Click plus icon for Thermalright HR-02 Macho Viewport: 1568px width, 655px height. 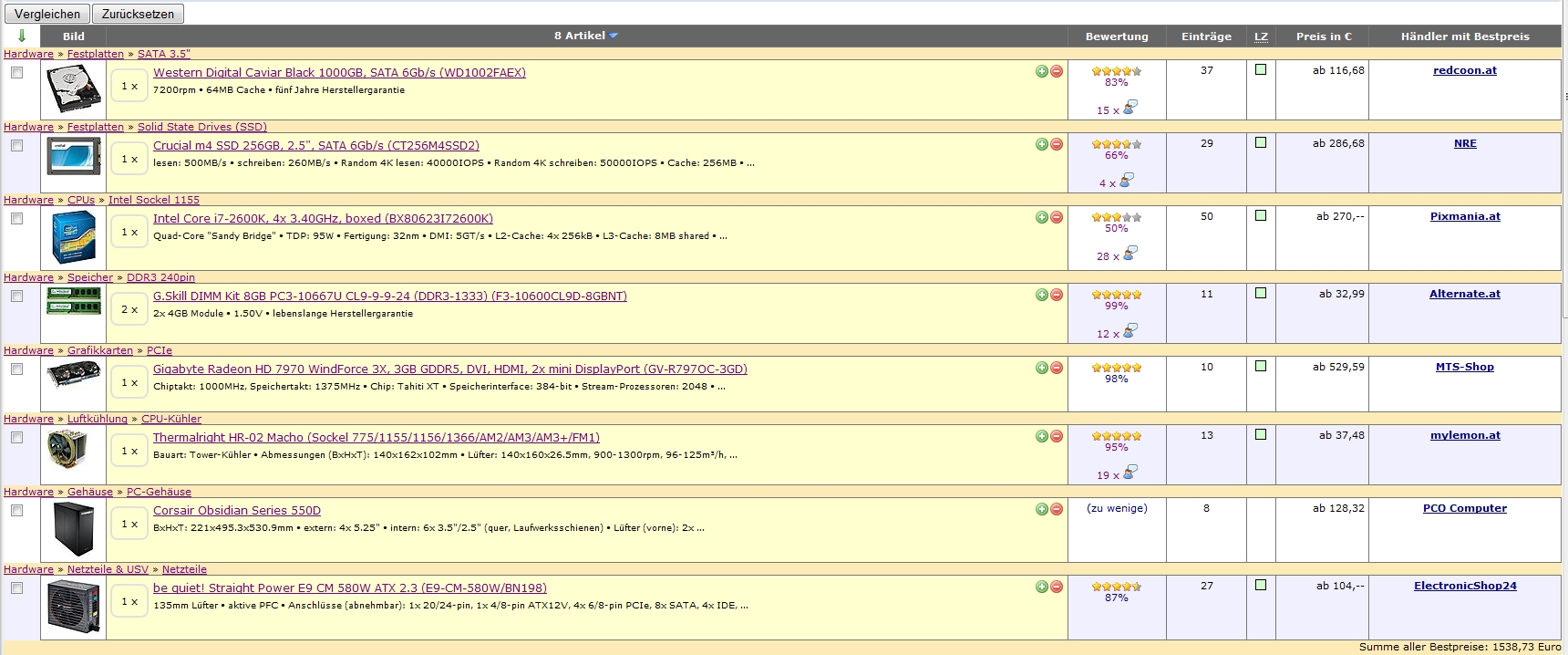(x=1042, y=436)
